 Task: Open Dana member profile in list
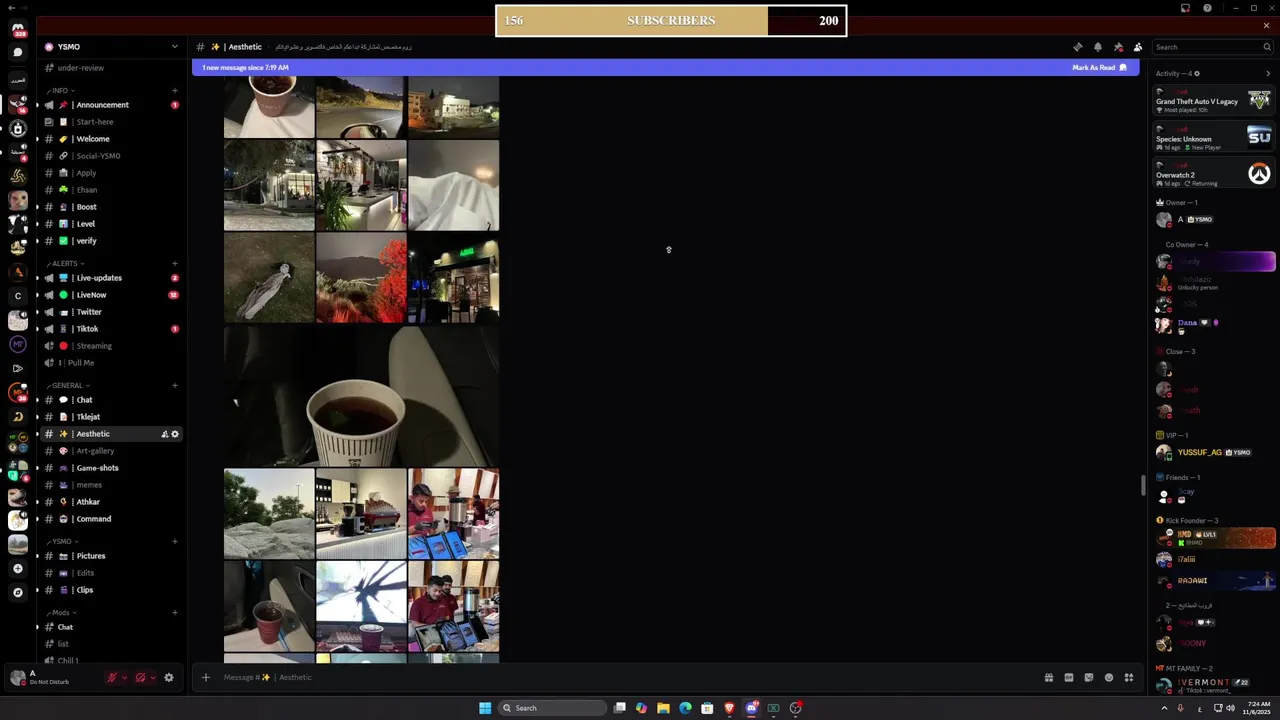pos(1214,324)
